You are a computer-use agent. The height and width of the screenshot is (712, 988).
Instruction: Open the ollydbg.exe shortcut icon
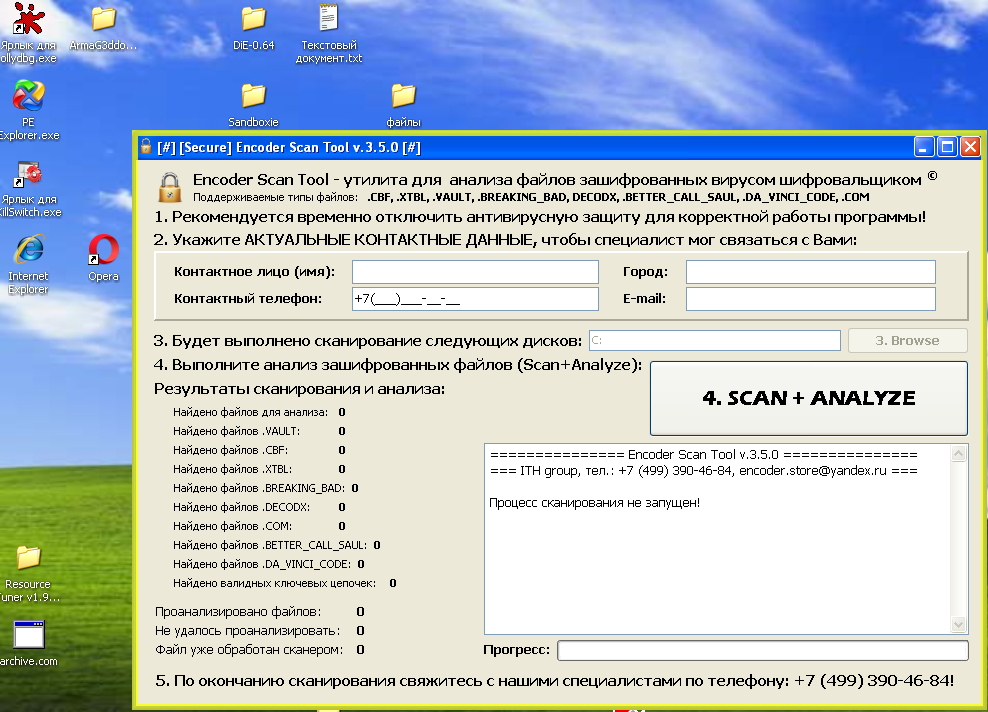pyautogui.click(x=28, y=19)
